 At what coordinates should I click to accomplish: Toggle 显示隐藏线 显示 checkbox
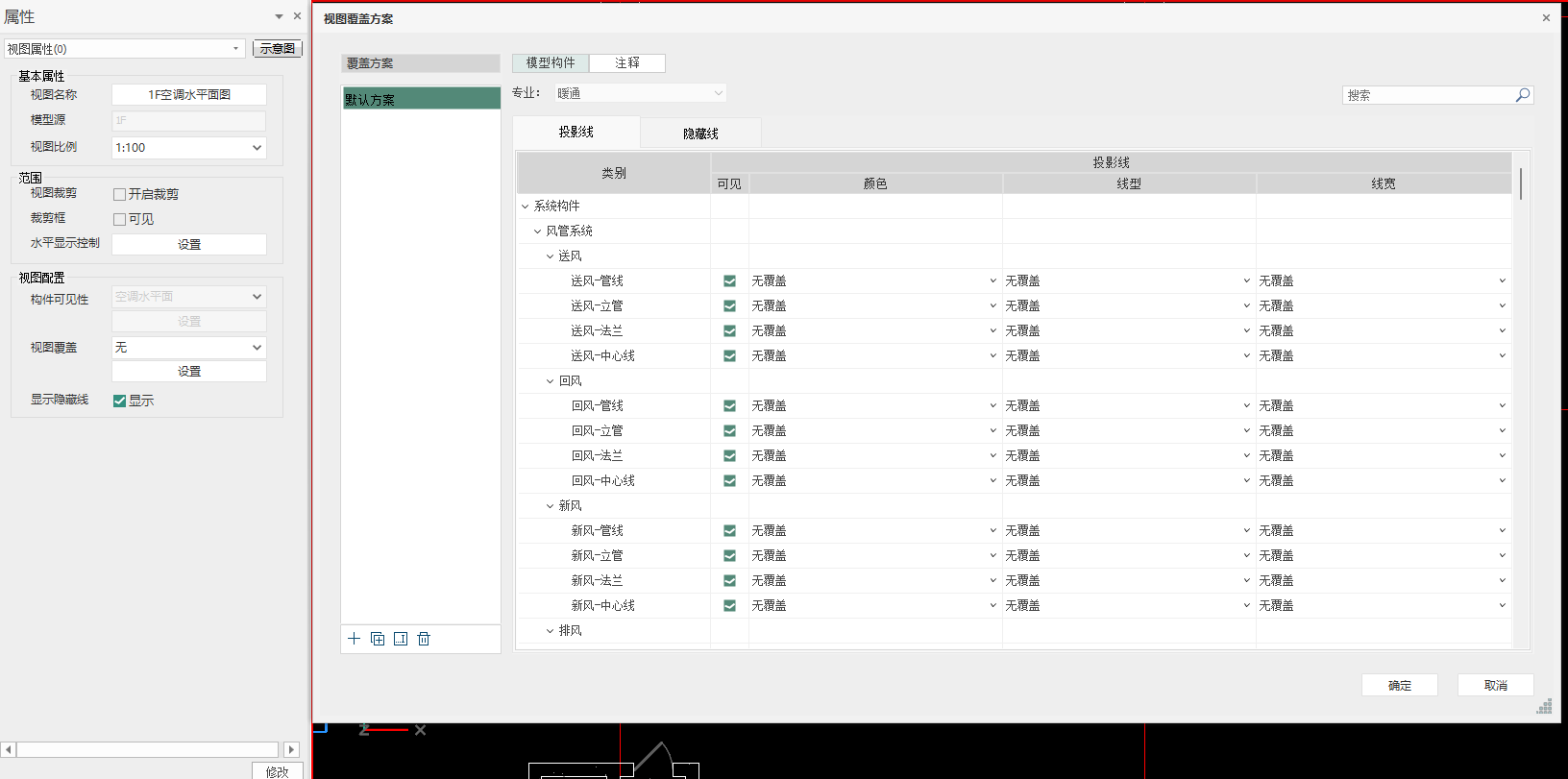(x=120, y=401)
